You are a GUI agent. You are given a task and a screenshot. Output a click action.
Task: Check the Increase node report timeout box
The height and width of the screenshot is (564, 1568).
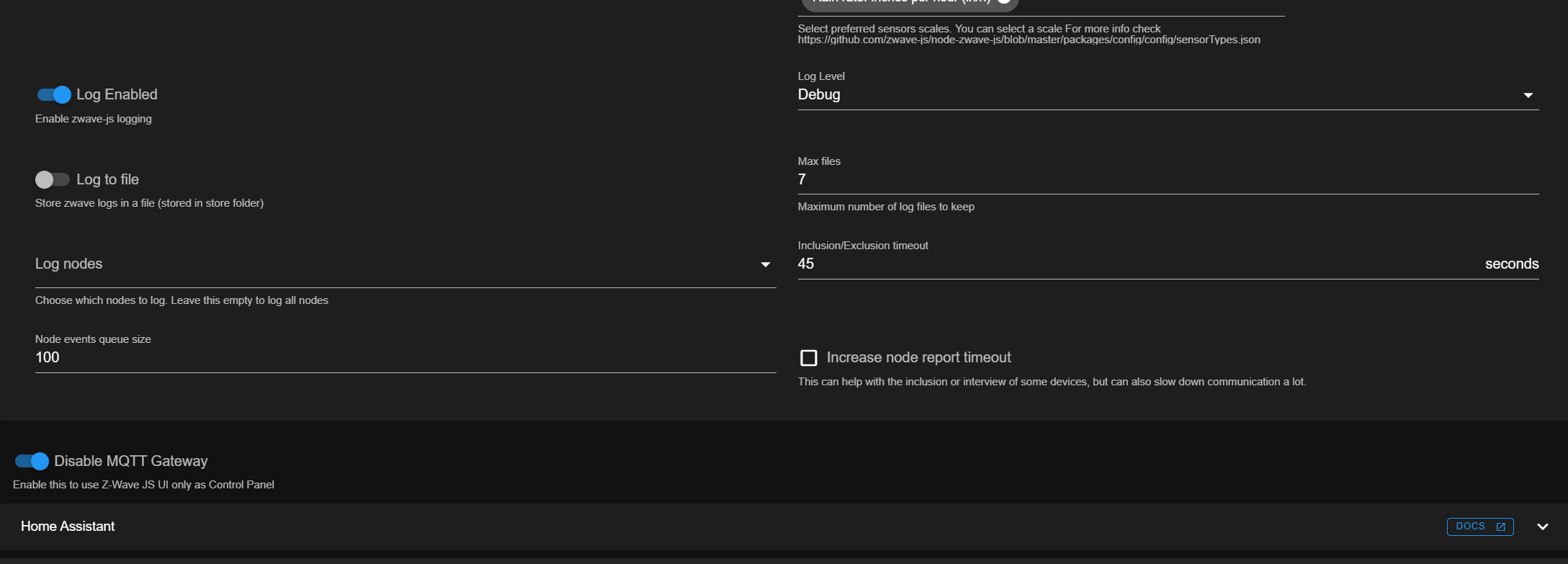point(809,358)
